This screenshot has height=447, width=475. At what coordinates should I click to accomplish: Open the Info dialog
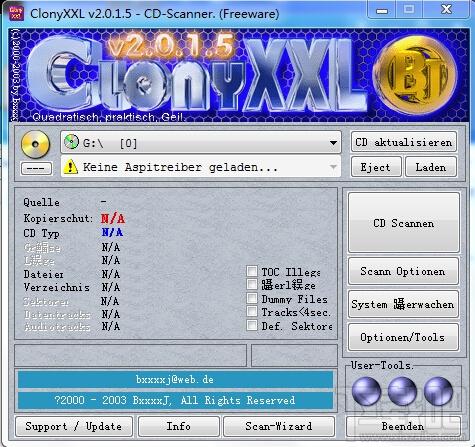pyautogui.click(x=179, y=426)
